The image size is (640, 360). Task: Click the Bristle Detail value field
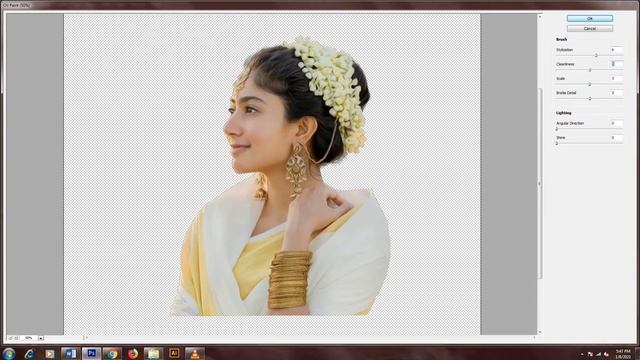click(x=616, y=93)
